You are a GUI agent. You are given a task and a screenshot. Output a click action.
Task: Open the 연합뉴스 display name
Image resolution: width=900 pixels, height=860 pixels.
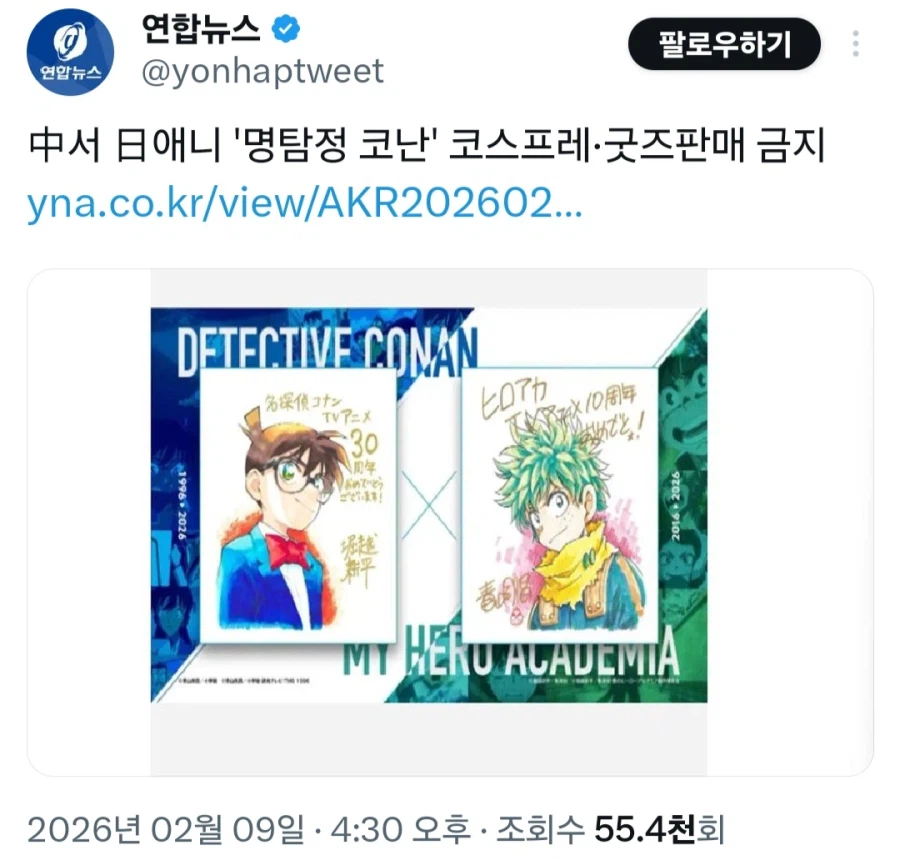pyautogui.click(x=202, y=29)
